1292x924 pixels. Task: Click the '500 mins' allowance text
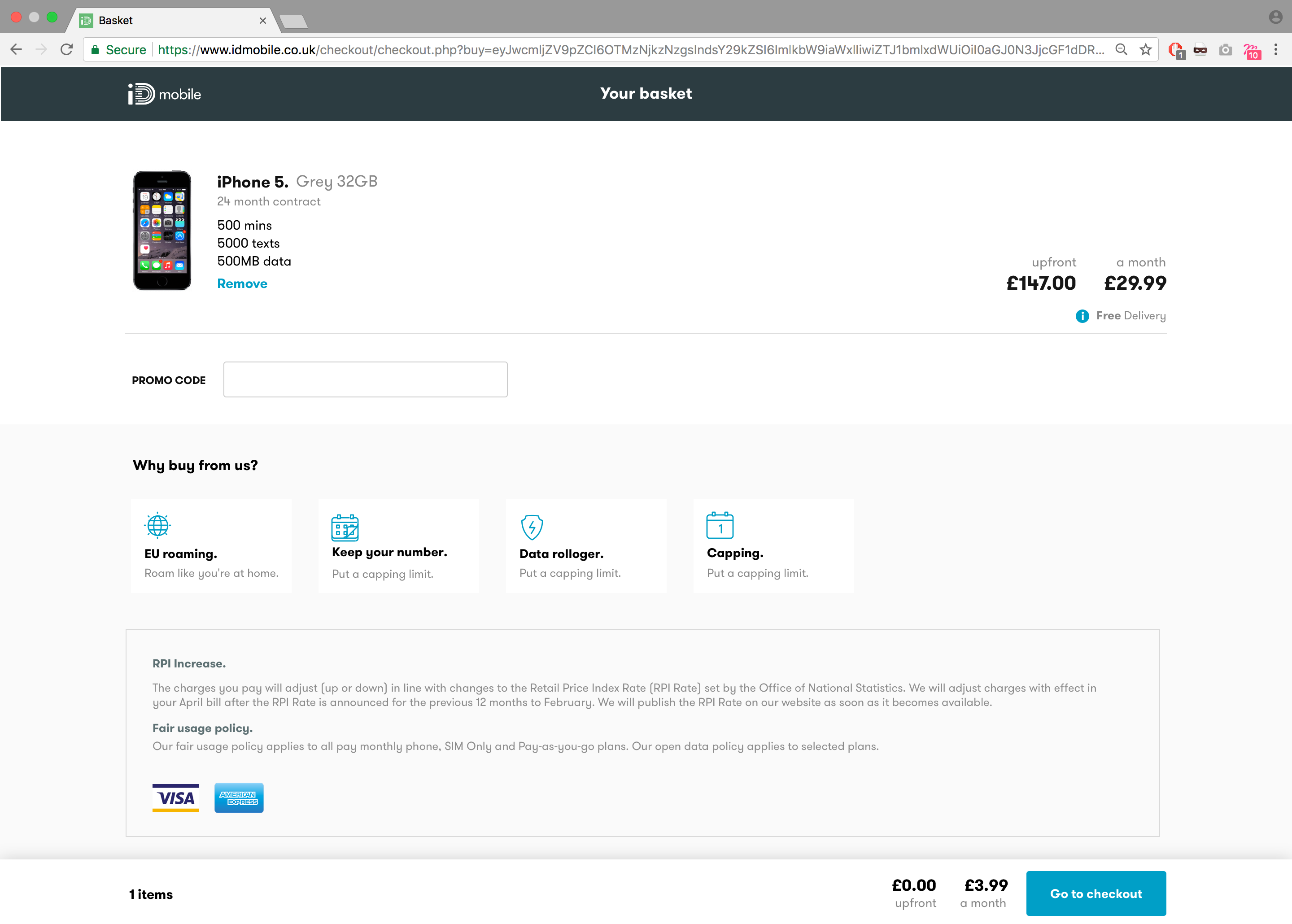pyautogui.click(x=244, y=225)
